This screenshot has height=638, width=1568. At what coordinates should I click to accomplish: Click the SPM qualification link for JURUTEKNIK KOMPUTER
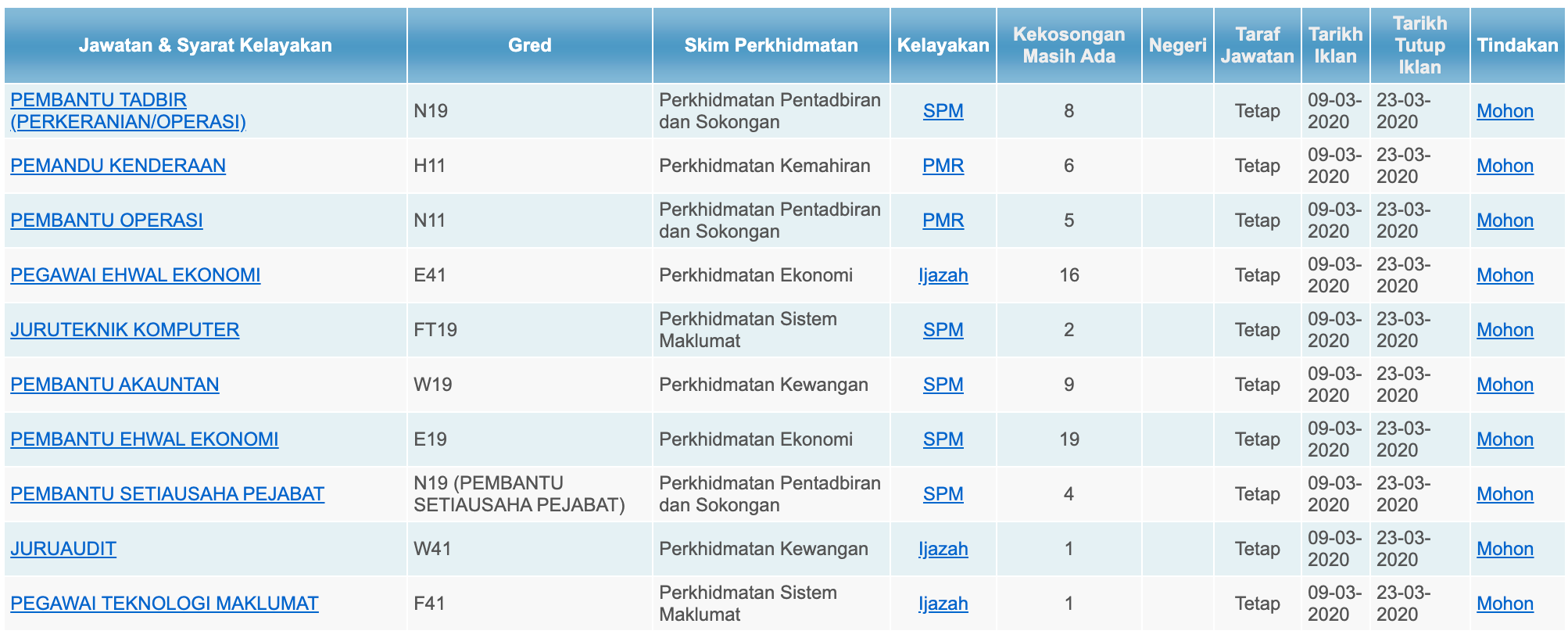[x=943, y=330]
